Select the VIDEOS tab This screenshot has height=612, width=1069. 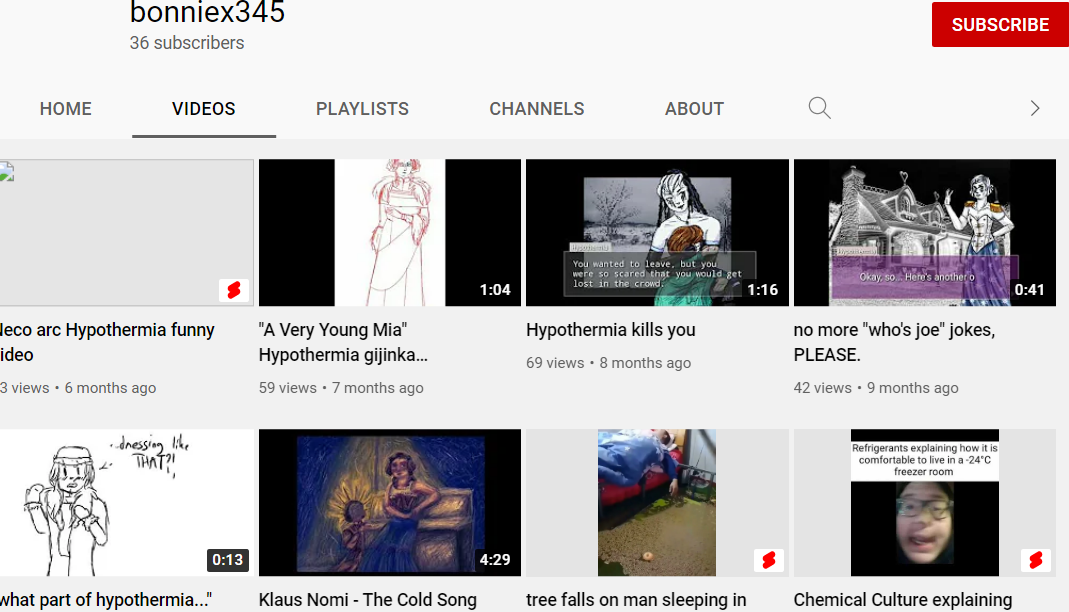click(x=204, y=108)
